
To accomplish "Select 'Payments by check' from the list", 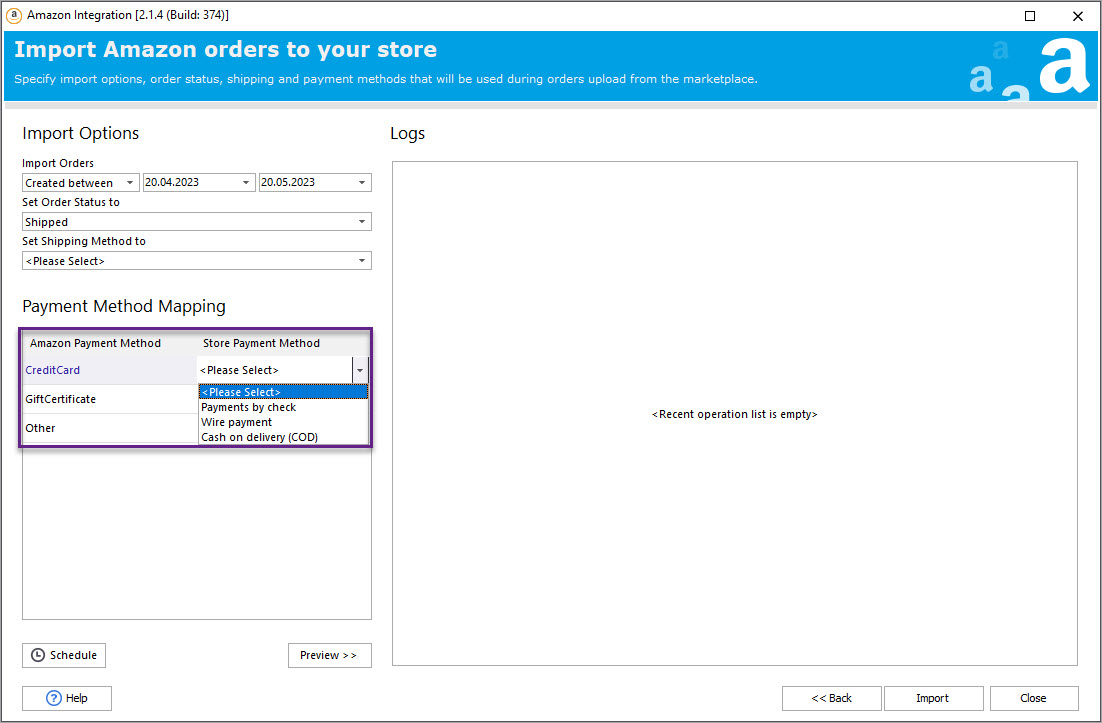I will point(249,407).
